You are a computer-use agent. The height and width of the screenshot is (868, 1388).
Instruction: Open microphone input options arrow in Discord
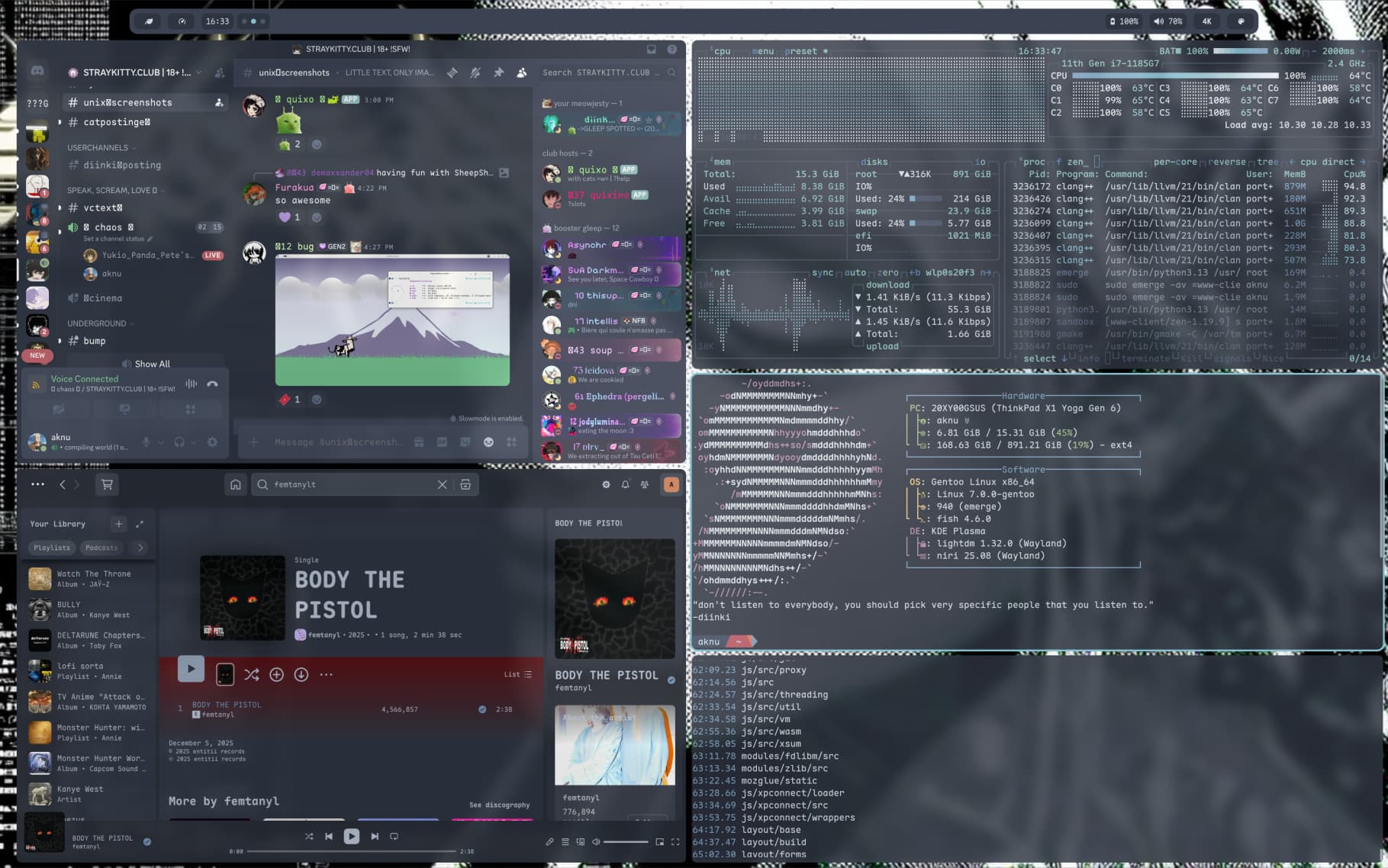coord(161,442)
